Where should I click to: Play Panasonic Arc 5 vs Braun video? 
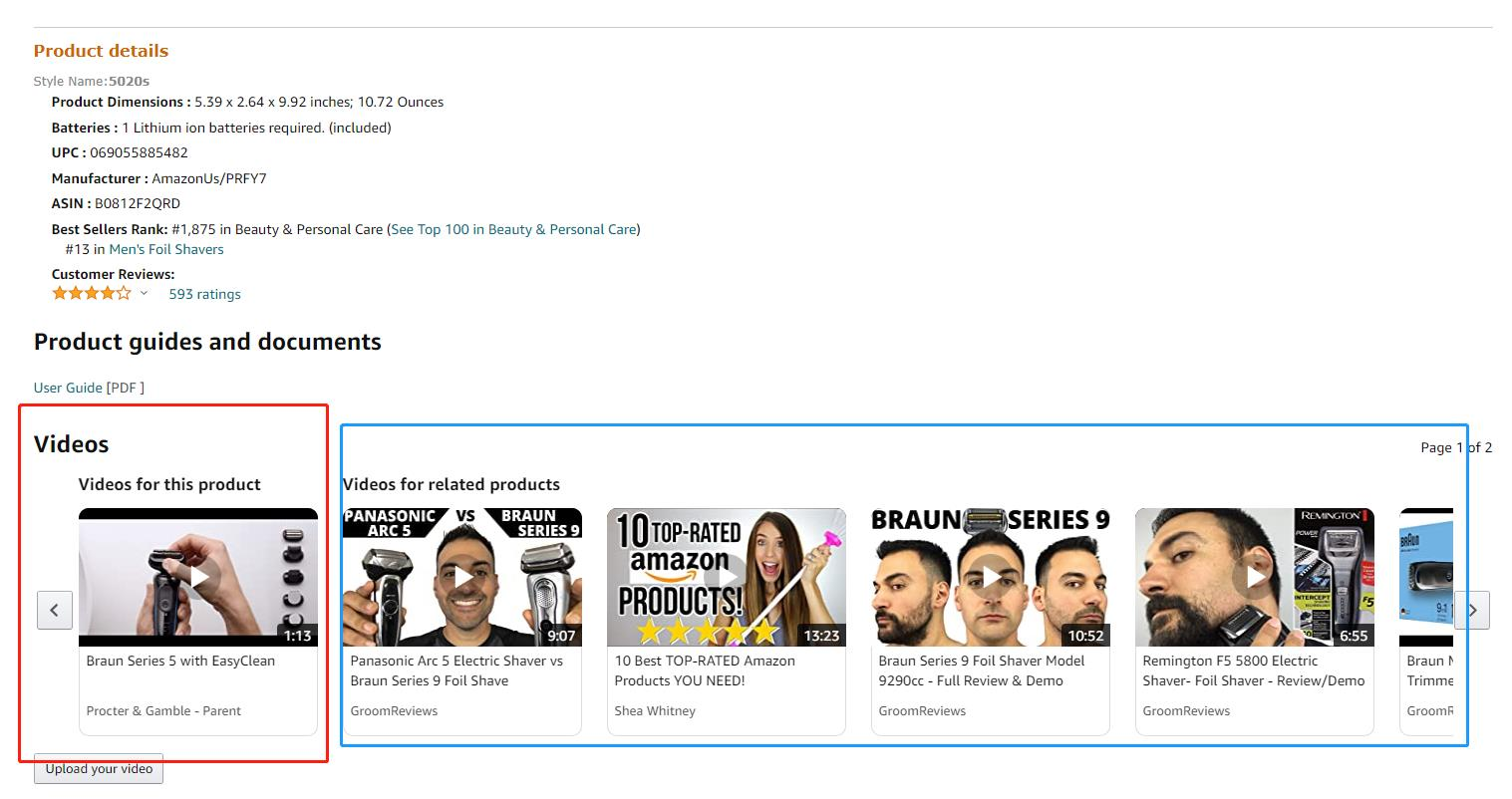point(462,577)
